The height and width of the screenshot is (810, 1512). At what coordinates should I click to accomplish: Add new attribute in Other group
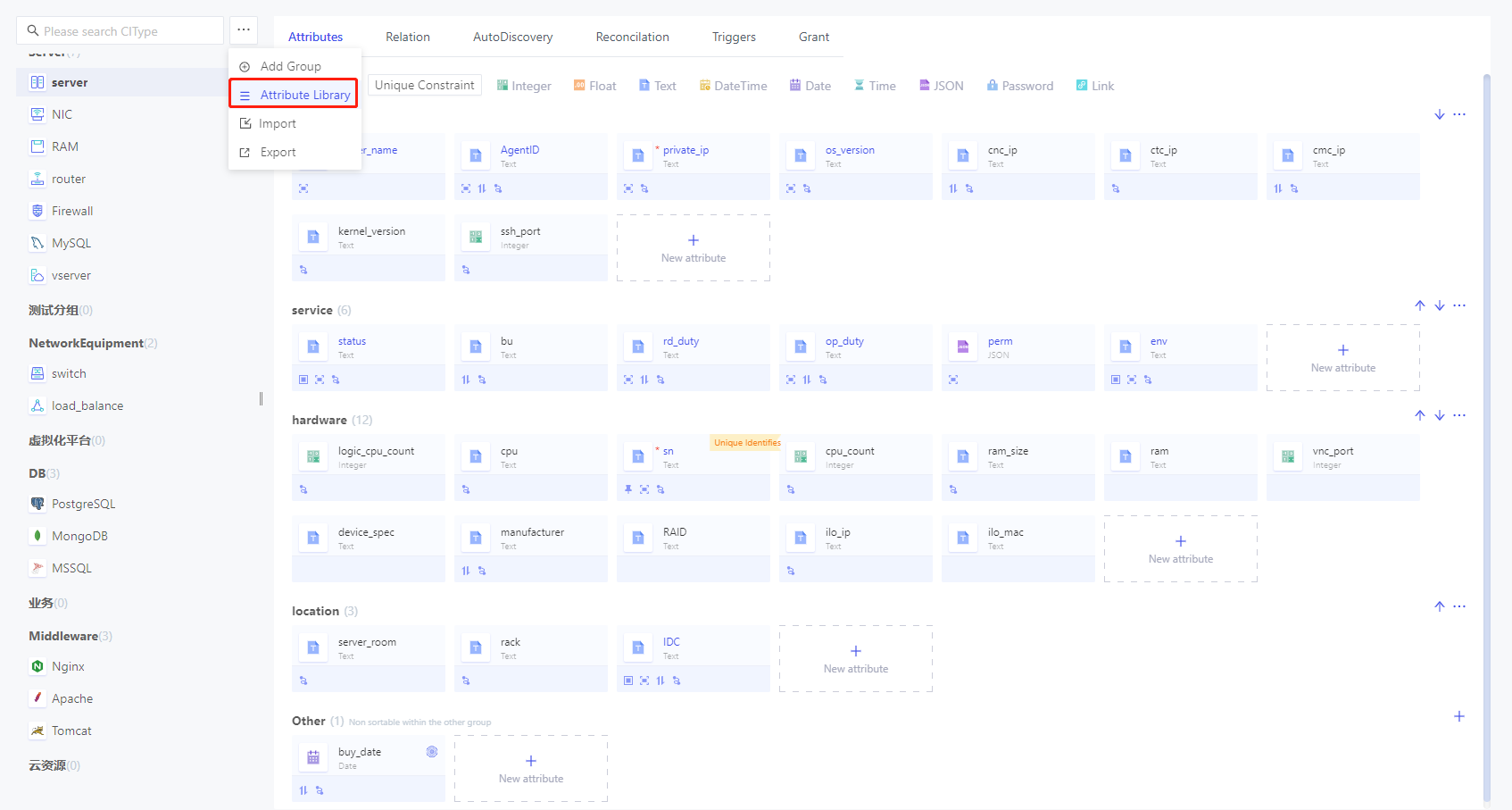pos(530,769)
